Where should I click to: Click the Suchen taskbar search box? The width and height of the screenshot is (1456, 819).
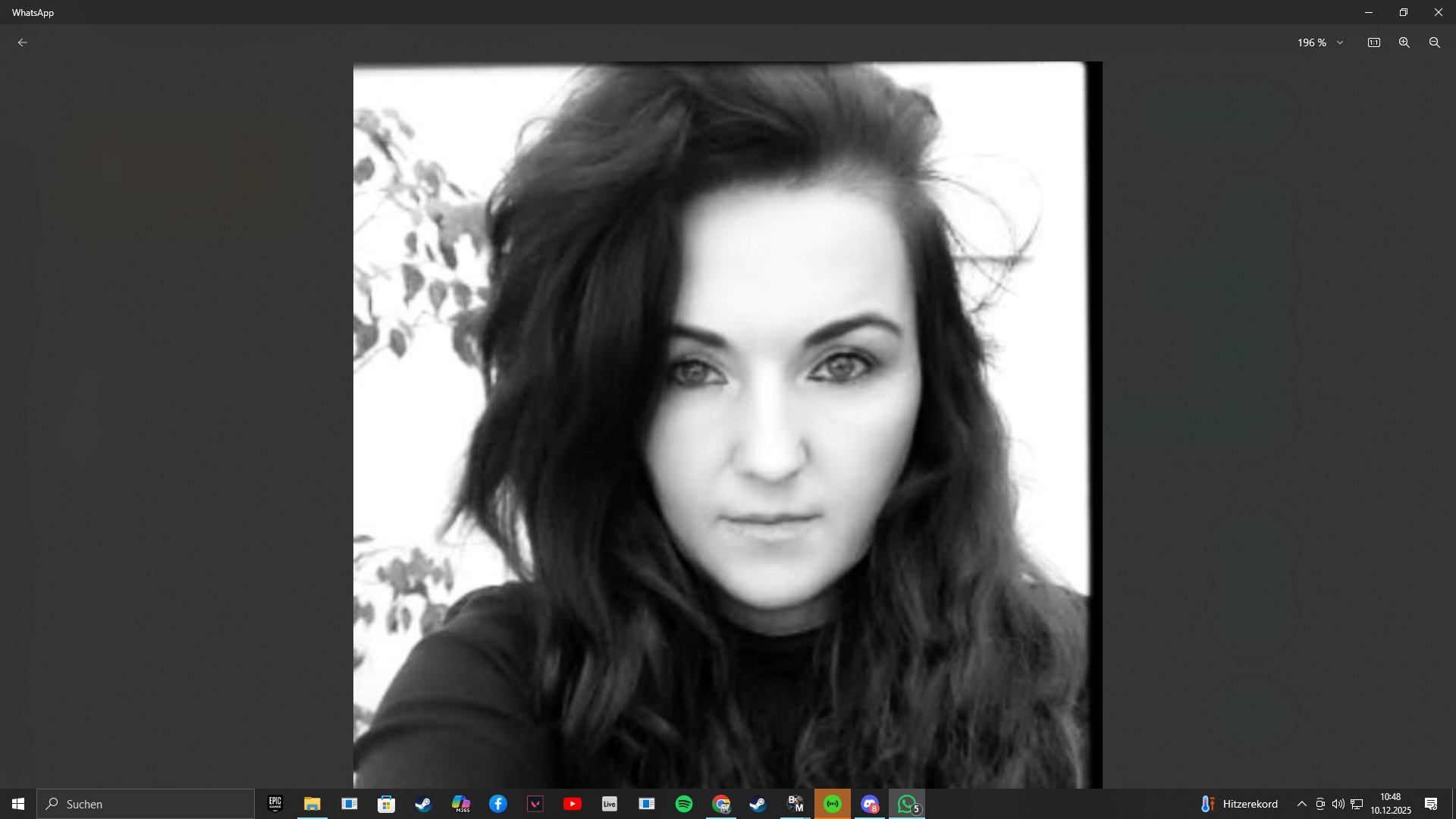(146, 804)
